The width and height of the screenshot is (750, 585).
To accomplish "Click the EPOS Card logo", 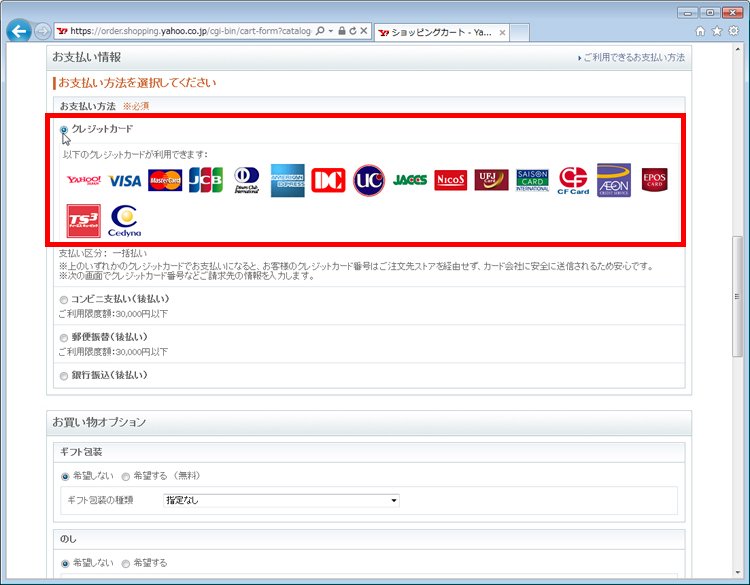I will click(654, 180).
